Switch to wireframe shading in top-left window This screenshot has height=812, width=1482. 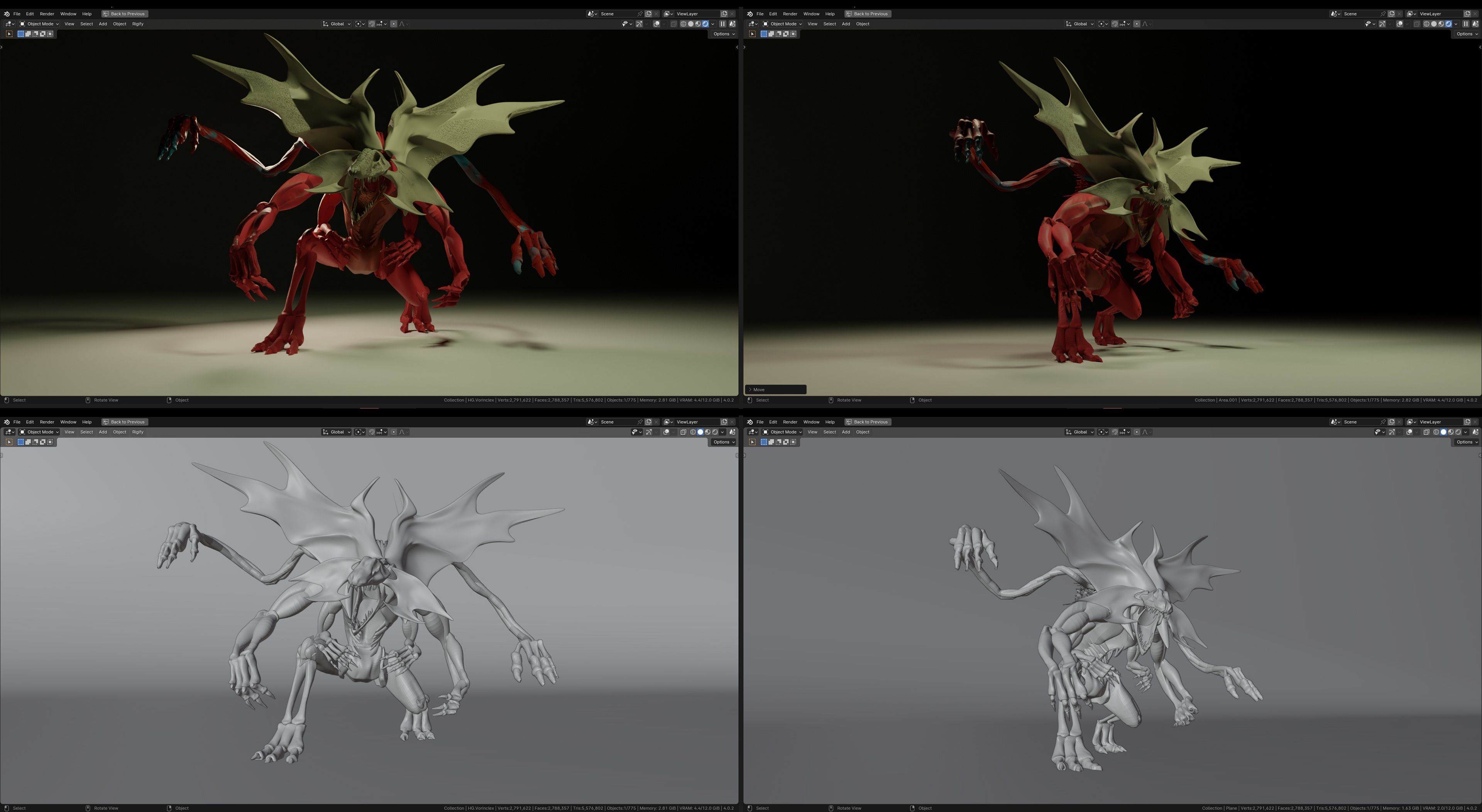tap(683, 24)
